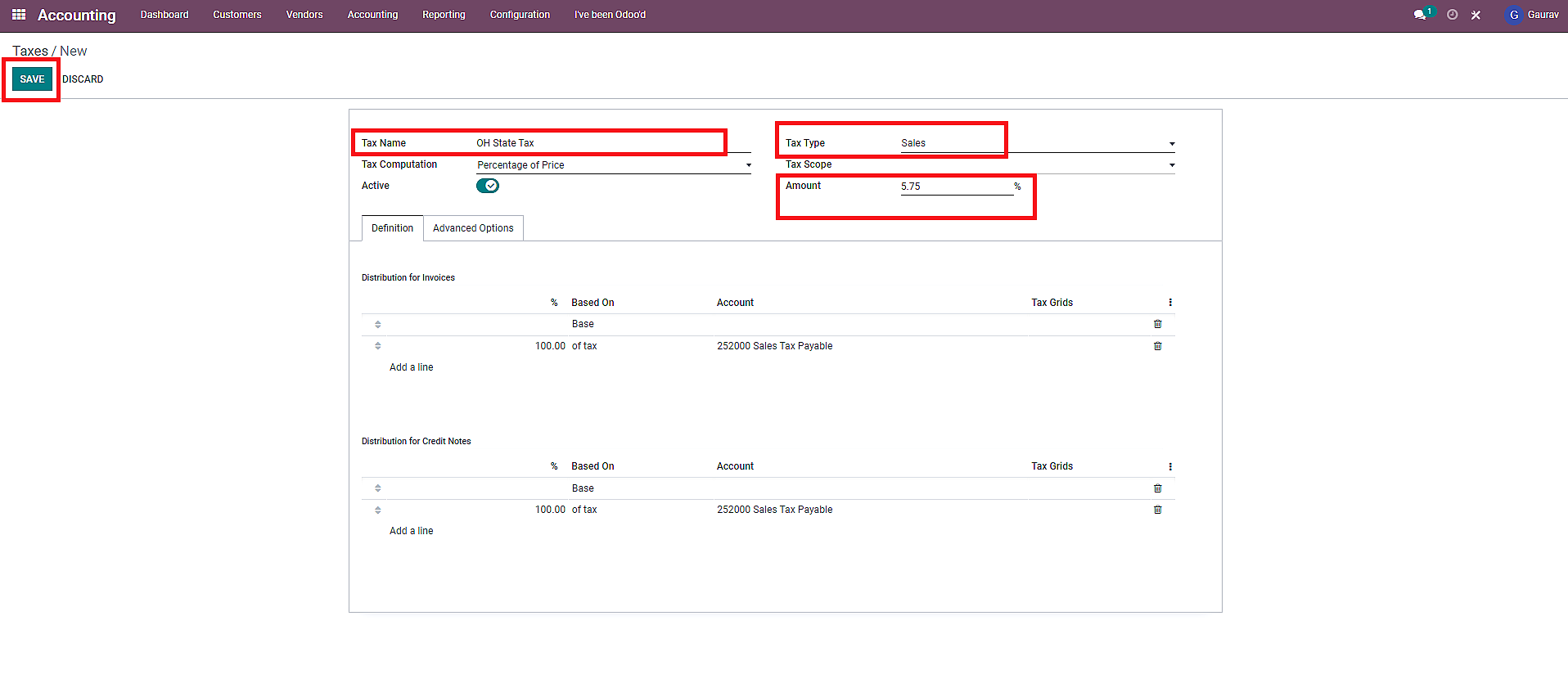Click Based On header in Credit Notes table
Screen dimensions: 1568x679
(593, 466)
